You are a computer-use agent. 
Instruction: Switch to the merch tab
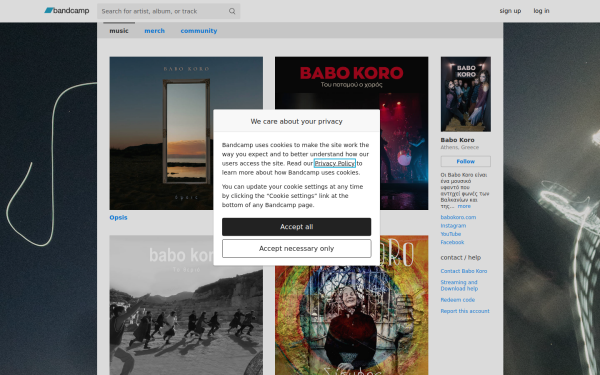coord(155,31)
